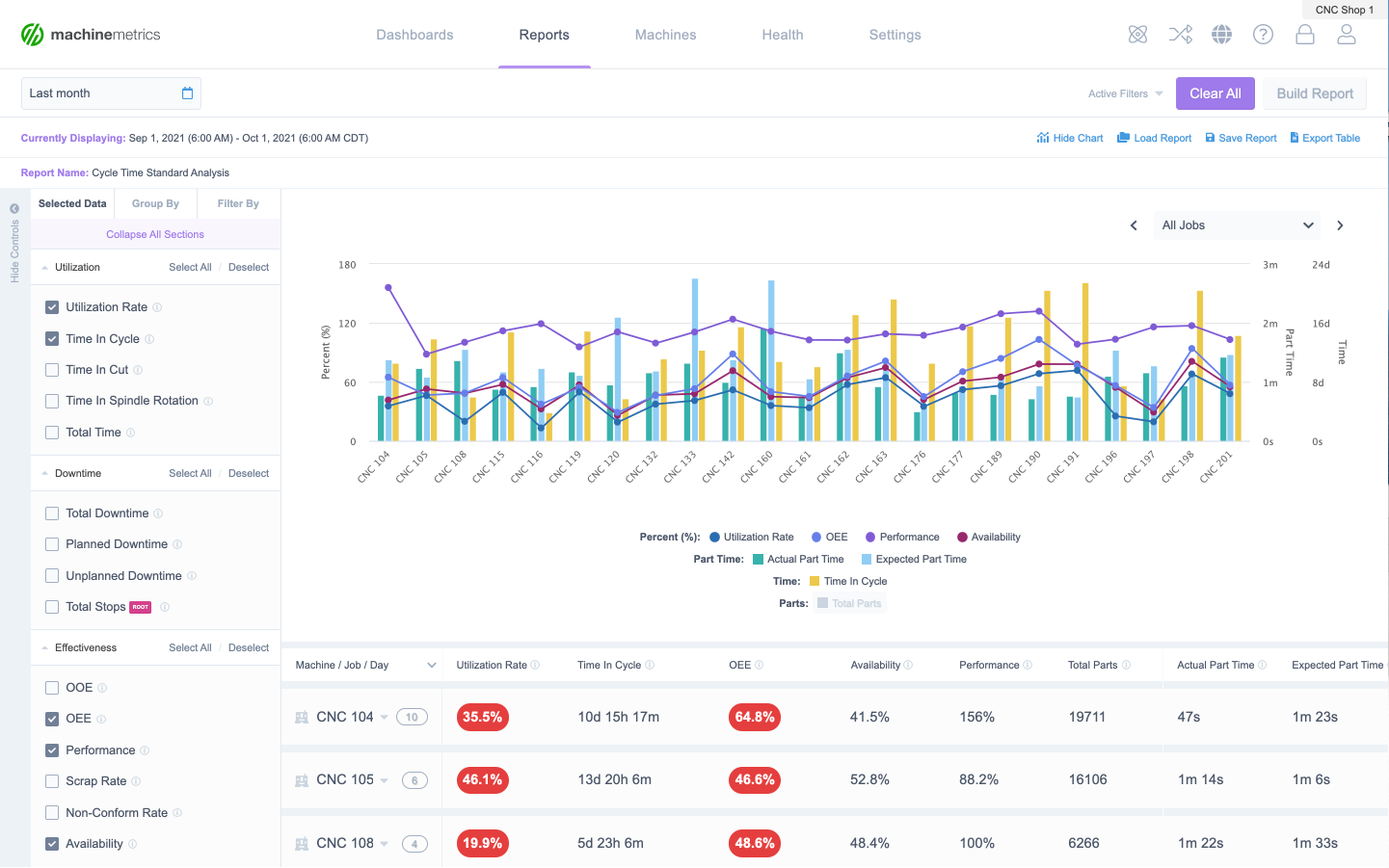Click the data-flow shuffle icon in the header
Image resolution: width=1389 pixels, height=868 pixels.
tap(1180, 34)
